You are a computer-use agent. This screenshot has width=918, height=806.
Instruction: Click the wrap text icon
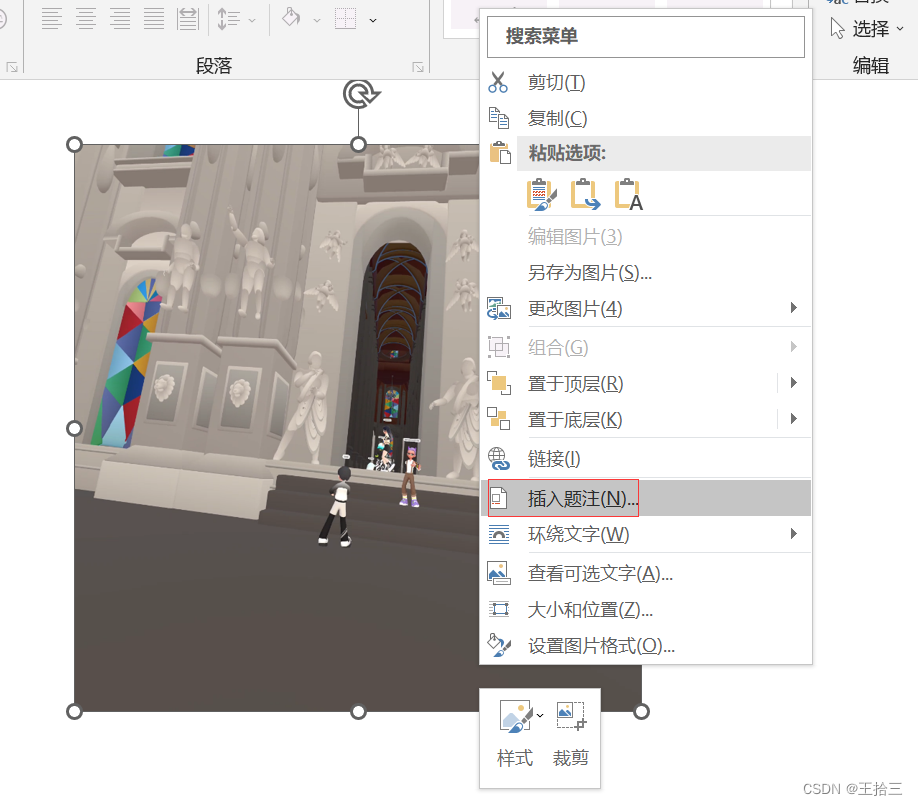click(x=499, y=534)
